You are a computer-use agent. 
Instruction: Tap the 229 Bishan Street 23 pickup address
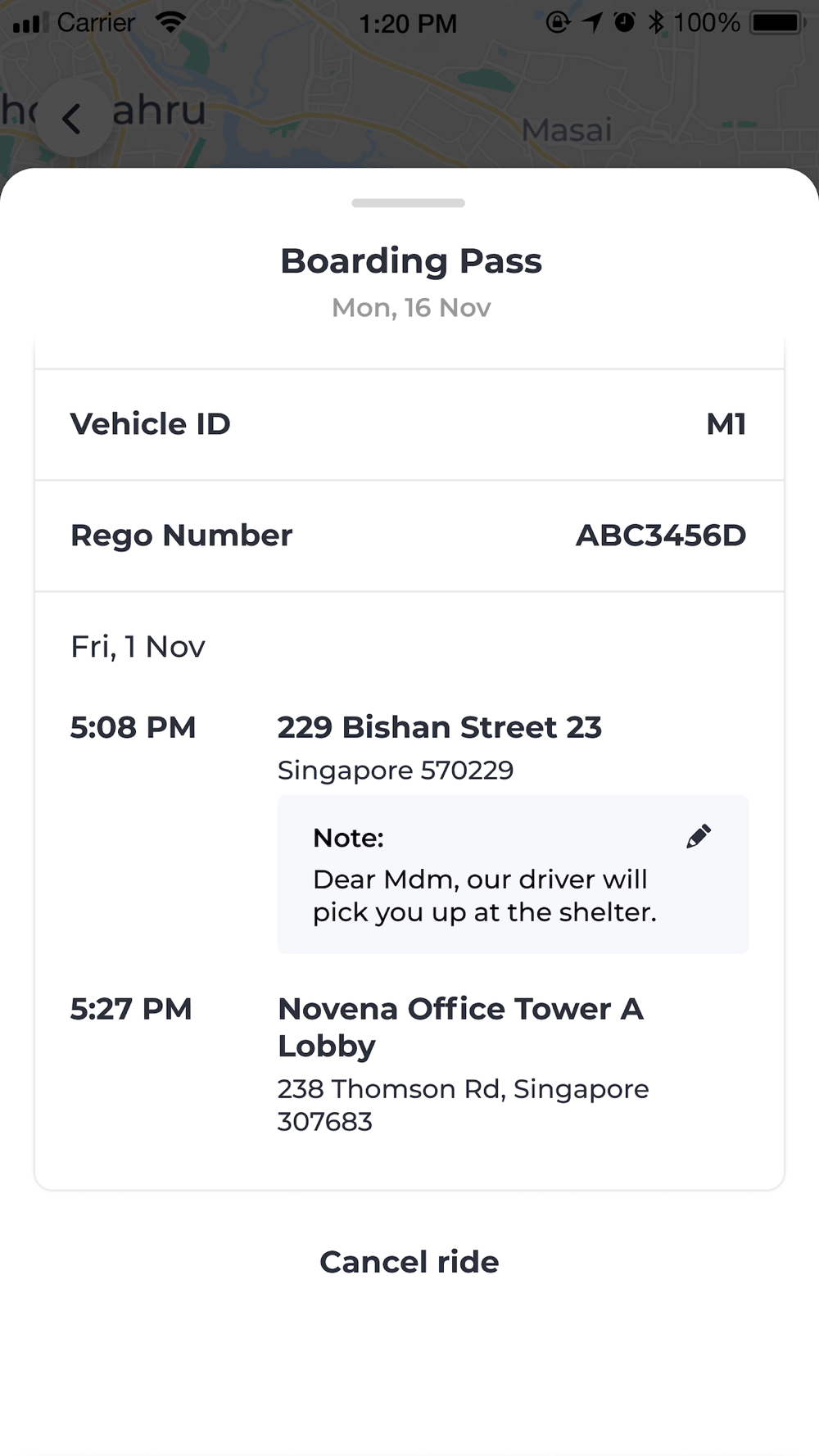point(439,728)
